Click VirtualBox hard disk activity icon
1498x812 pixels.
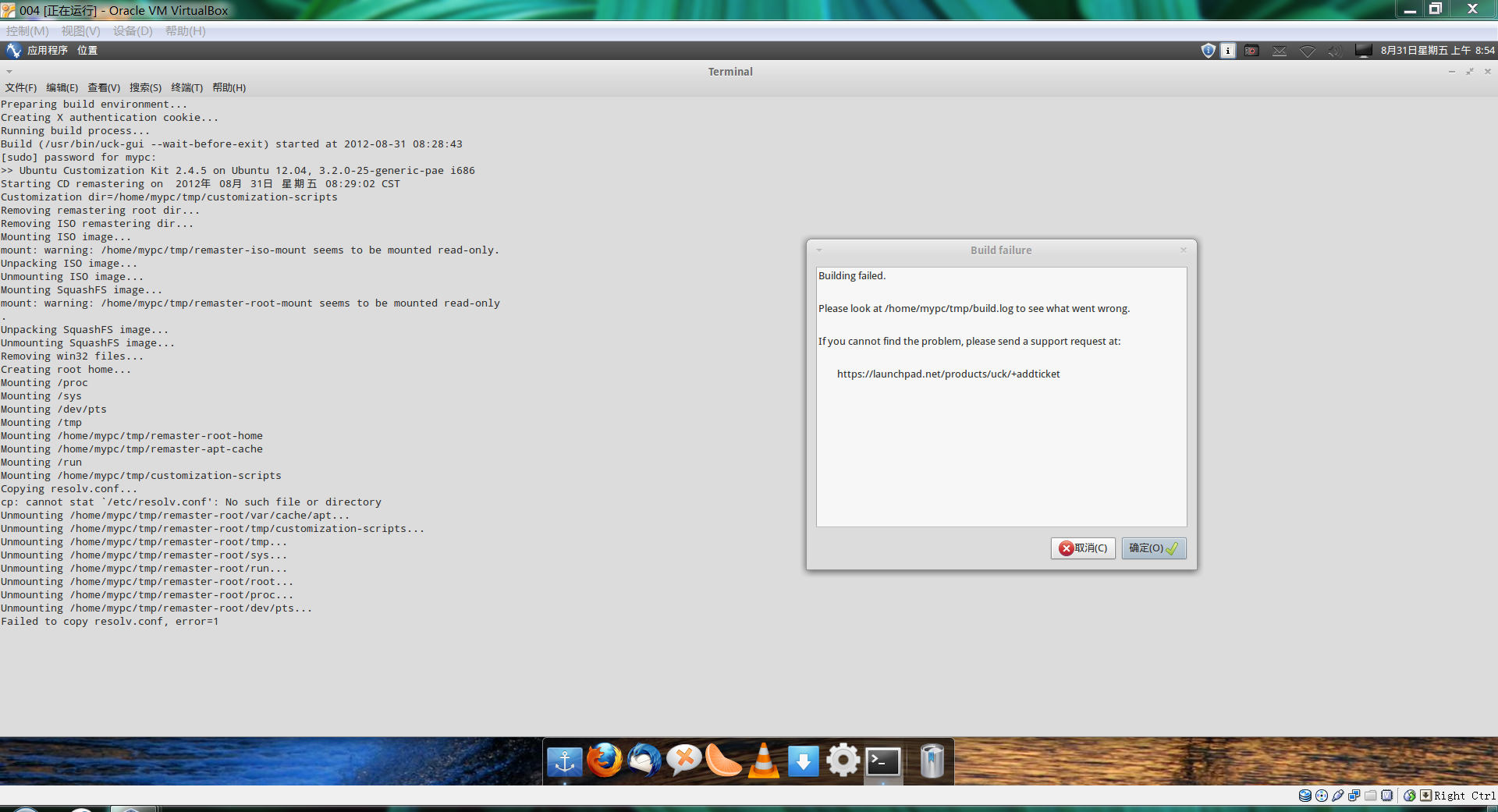coord(1305,796)
